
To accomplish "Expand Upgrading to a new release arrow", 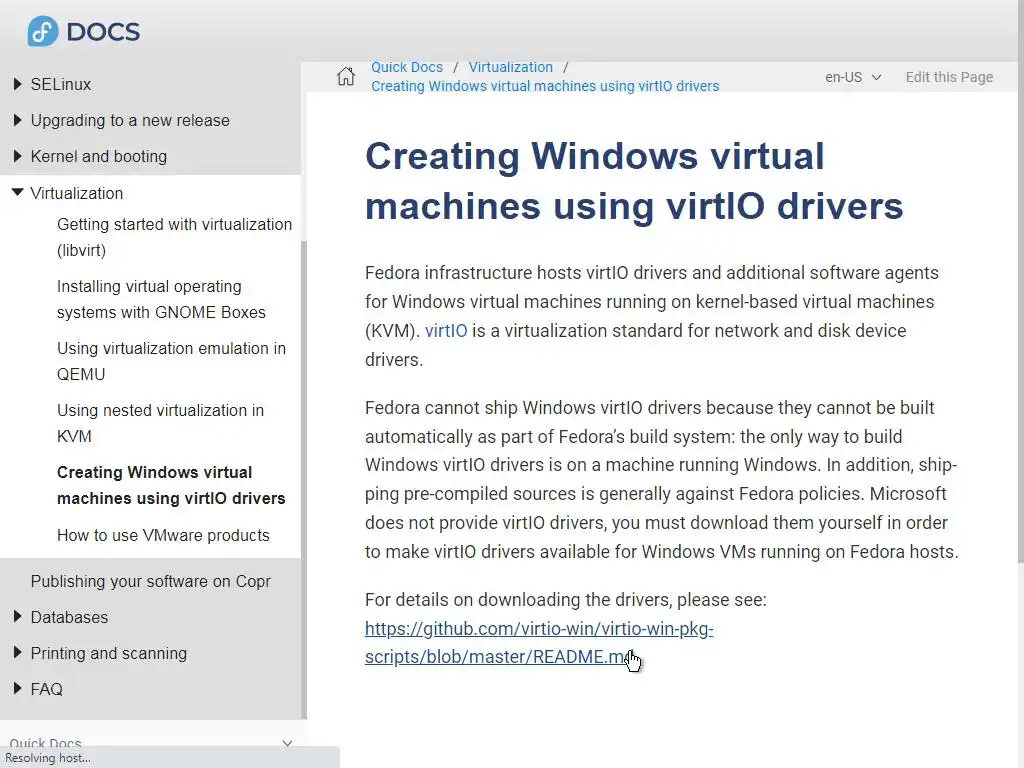I will pos(18,120).
